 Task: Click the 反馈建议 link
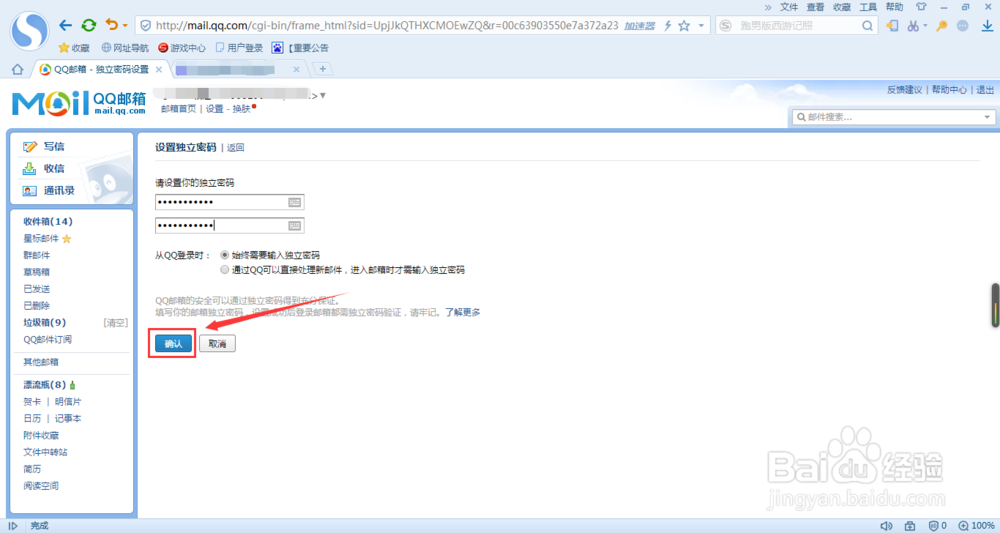tap(904, 90)
